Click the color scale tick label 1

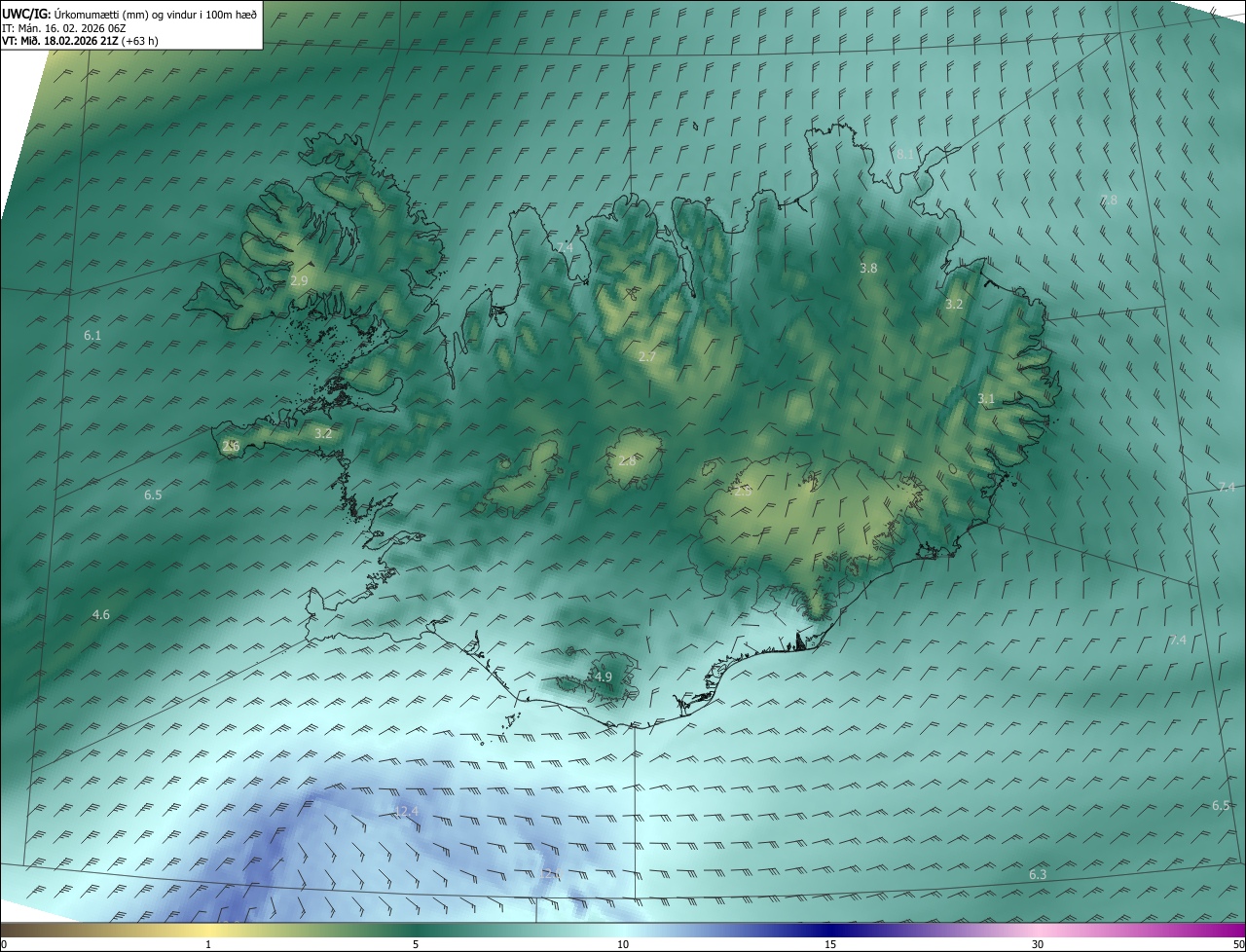208,945
